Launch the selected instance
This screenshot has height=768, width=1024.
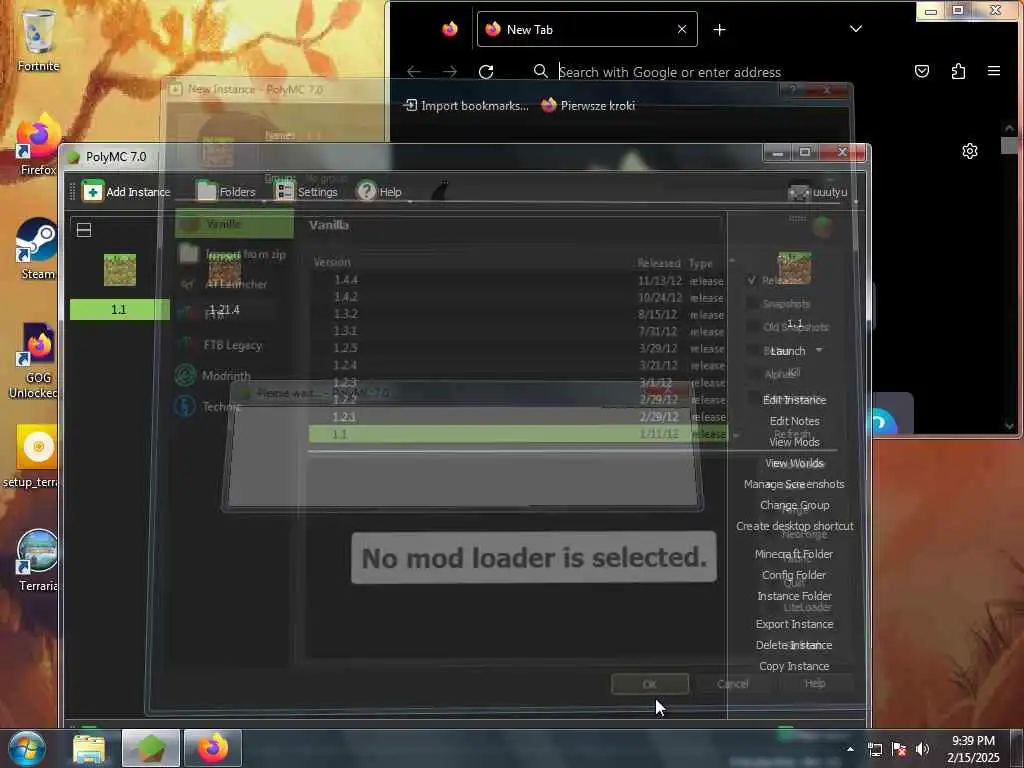787,351
